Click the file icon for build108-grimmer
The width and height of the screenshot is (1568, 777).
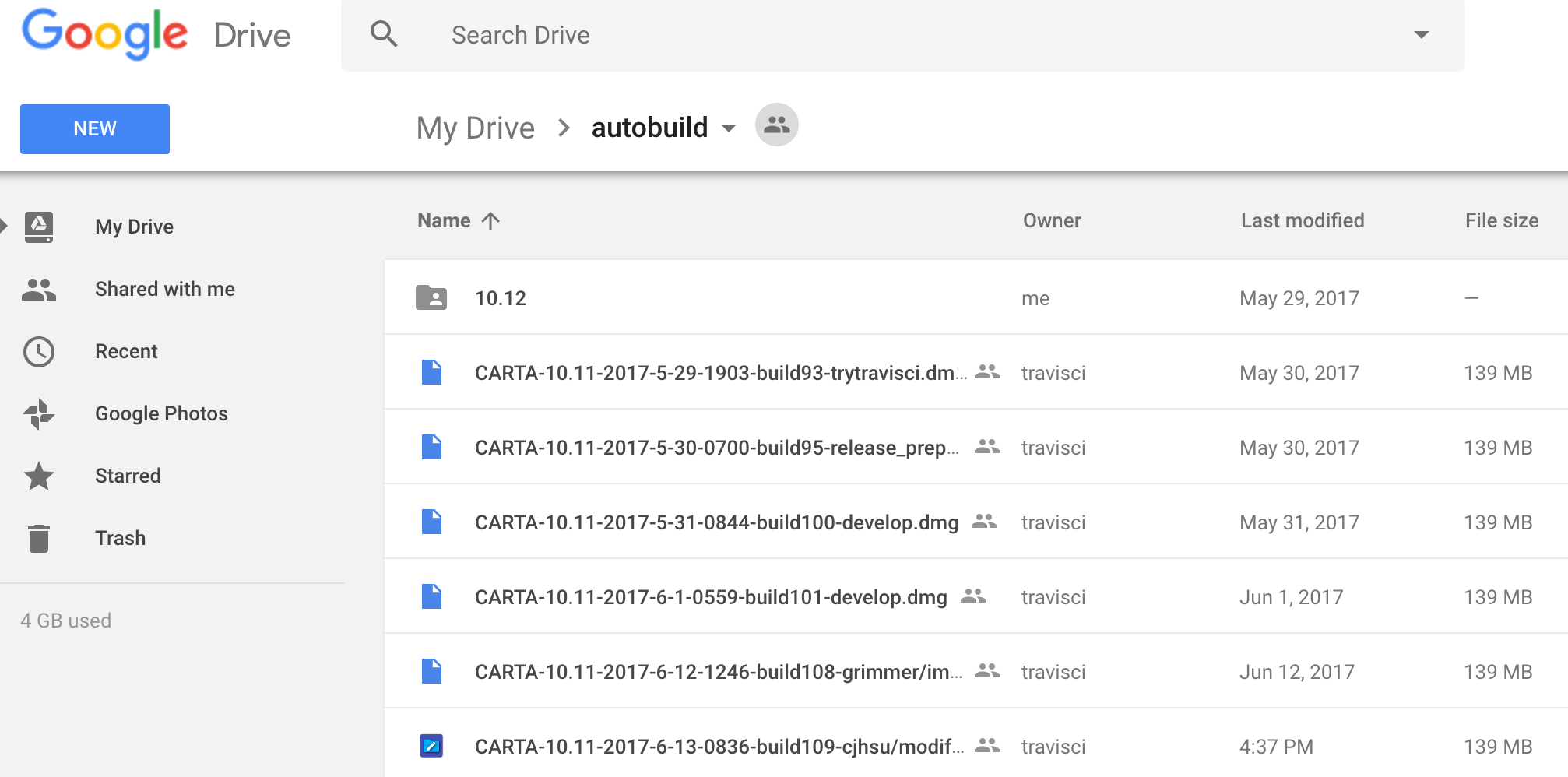pyautogui.click(x=431, y=671)
